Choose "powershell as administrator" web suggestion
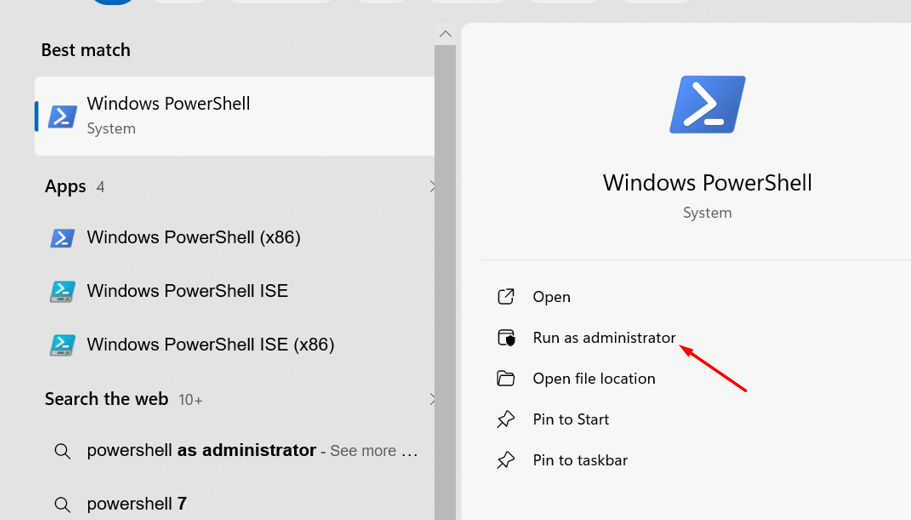Screen dimensions: 911x520 [201, 451]
